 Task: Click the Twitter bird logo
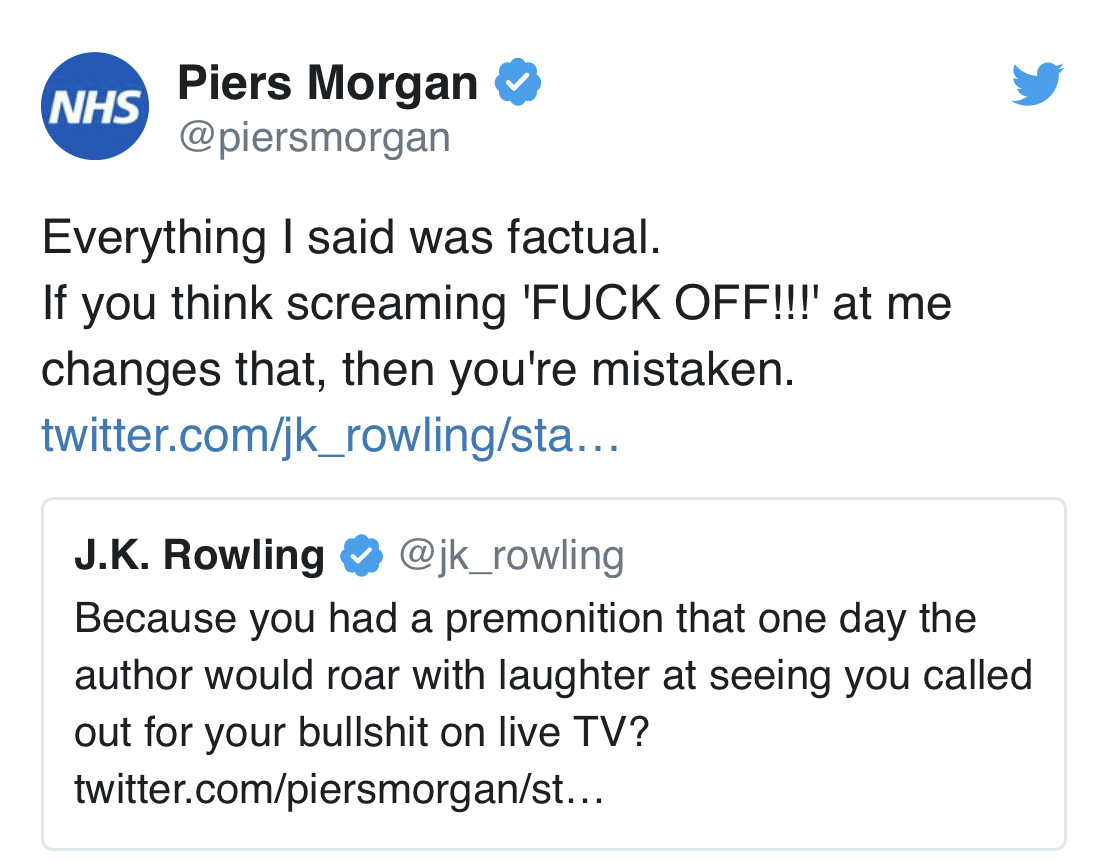point(1037,84)
